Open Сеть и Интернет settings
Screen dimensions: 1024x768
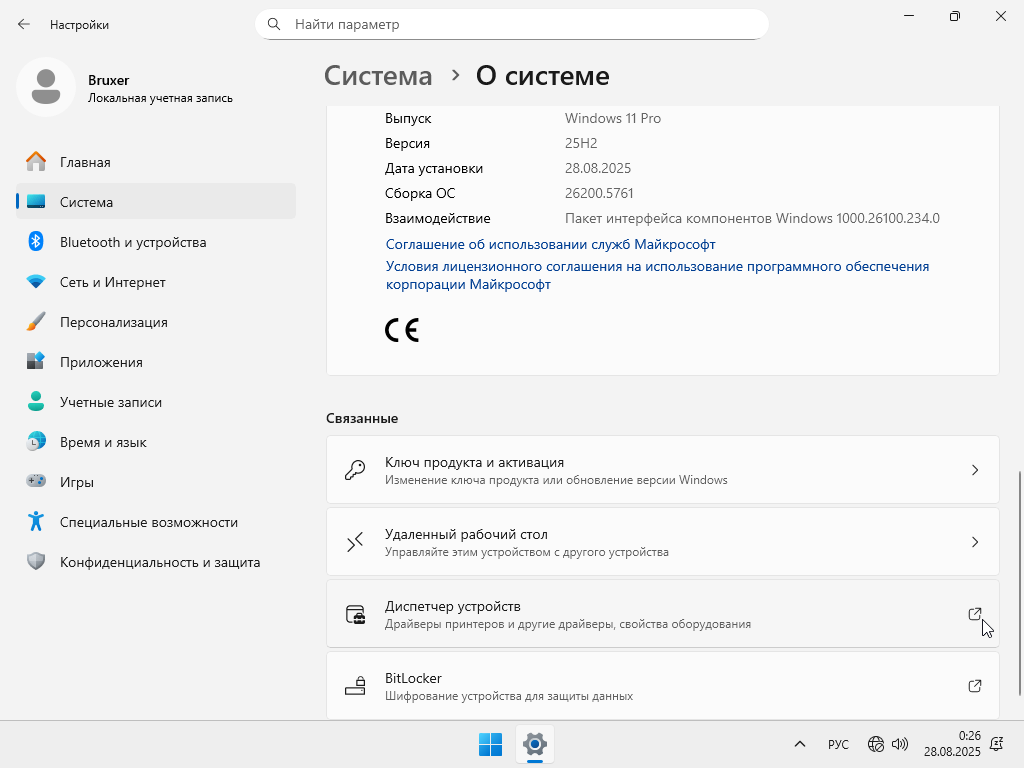point(112,282)
